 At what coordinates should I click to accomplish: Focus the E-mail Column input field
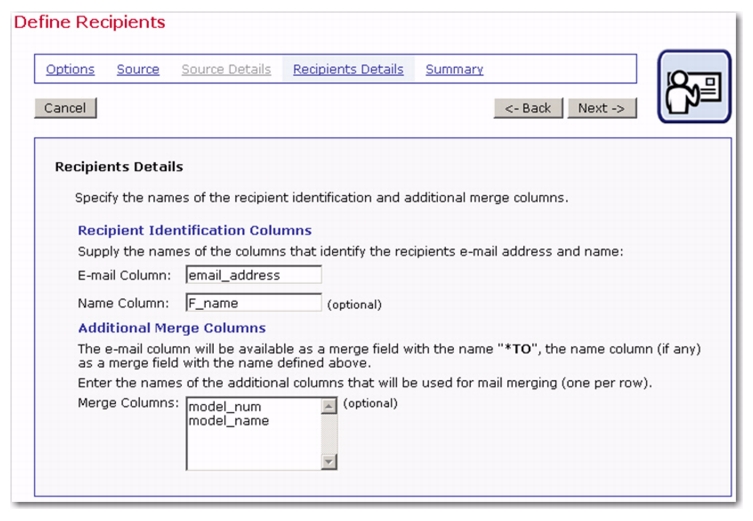[253, 275]
